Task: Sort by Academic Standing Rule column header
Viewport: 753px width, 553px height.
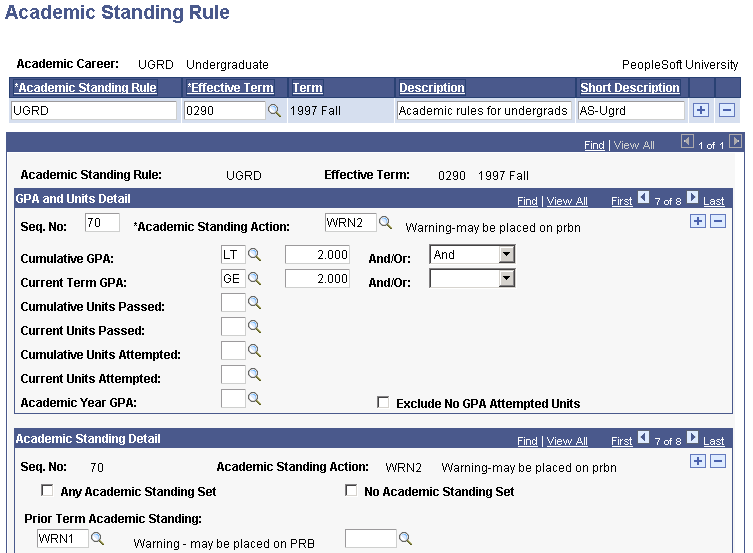Action: click(85, 88)
